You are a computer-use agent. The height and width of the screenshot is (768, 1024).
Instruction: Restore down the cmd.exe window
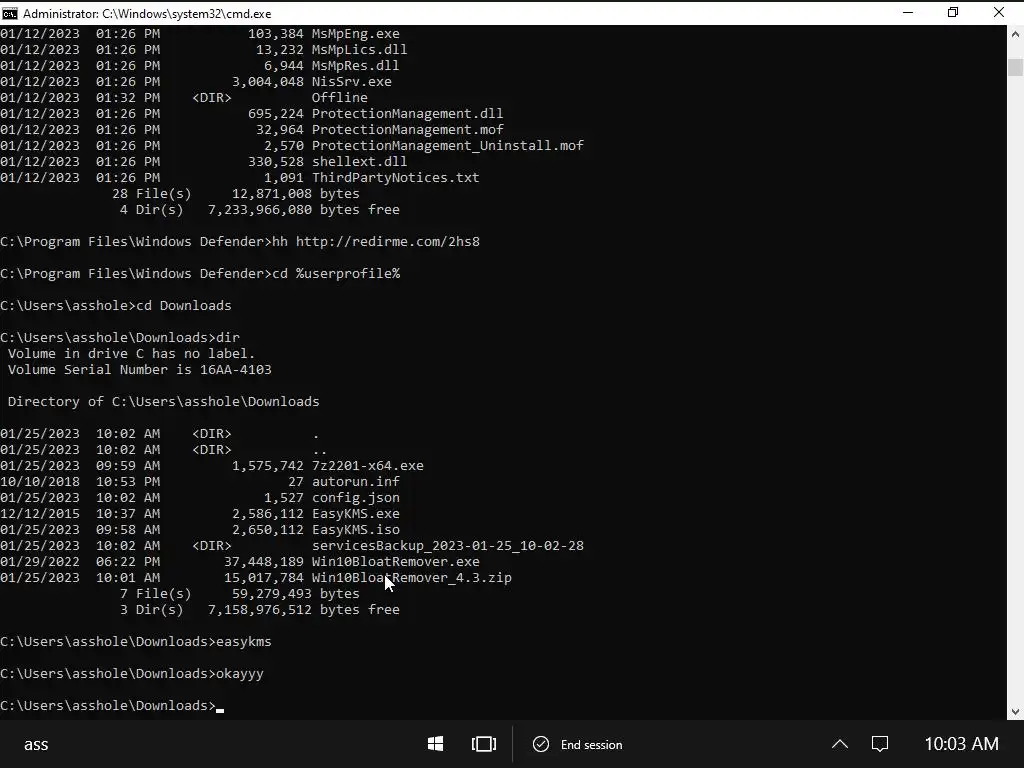953,12
